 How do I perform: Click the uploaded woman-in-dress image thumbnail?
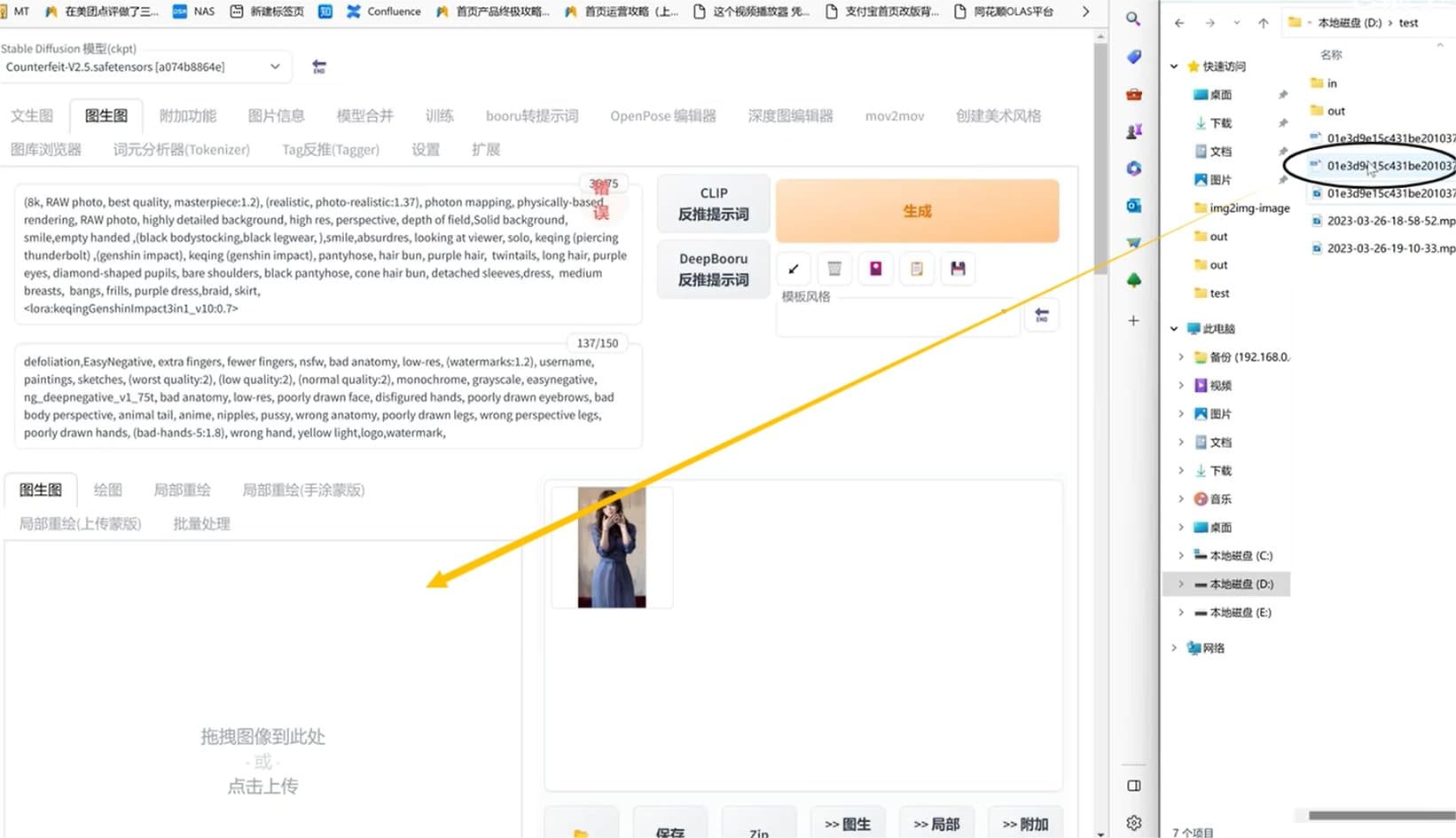point(612,546)
